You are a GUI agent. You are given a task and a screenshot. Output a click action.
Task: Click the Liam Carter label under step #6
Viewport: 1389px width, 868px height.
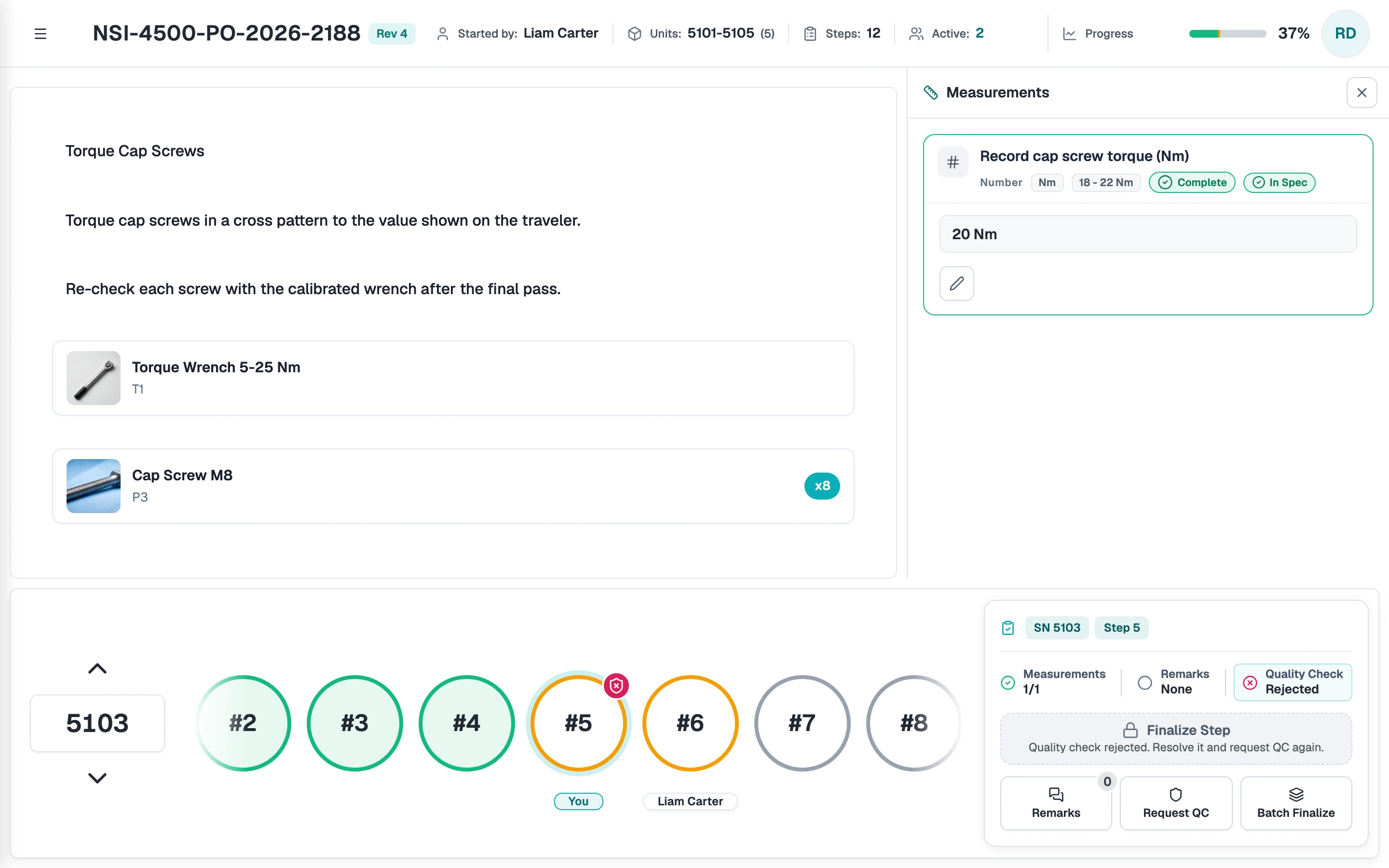(x=691, y=801)
